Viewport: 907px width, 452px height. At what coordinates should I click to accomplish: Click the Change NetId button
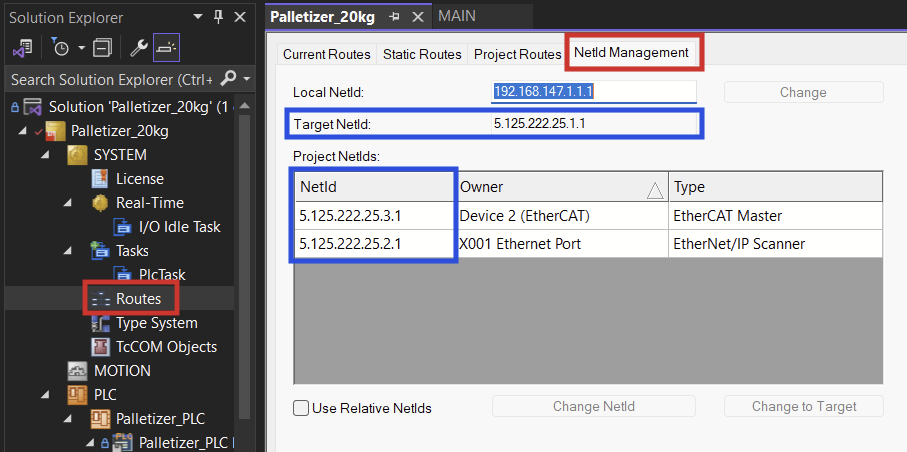click(593, 406)
